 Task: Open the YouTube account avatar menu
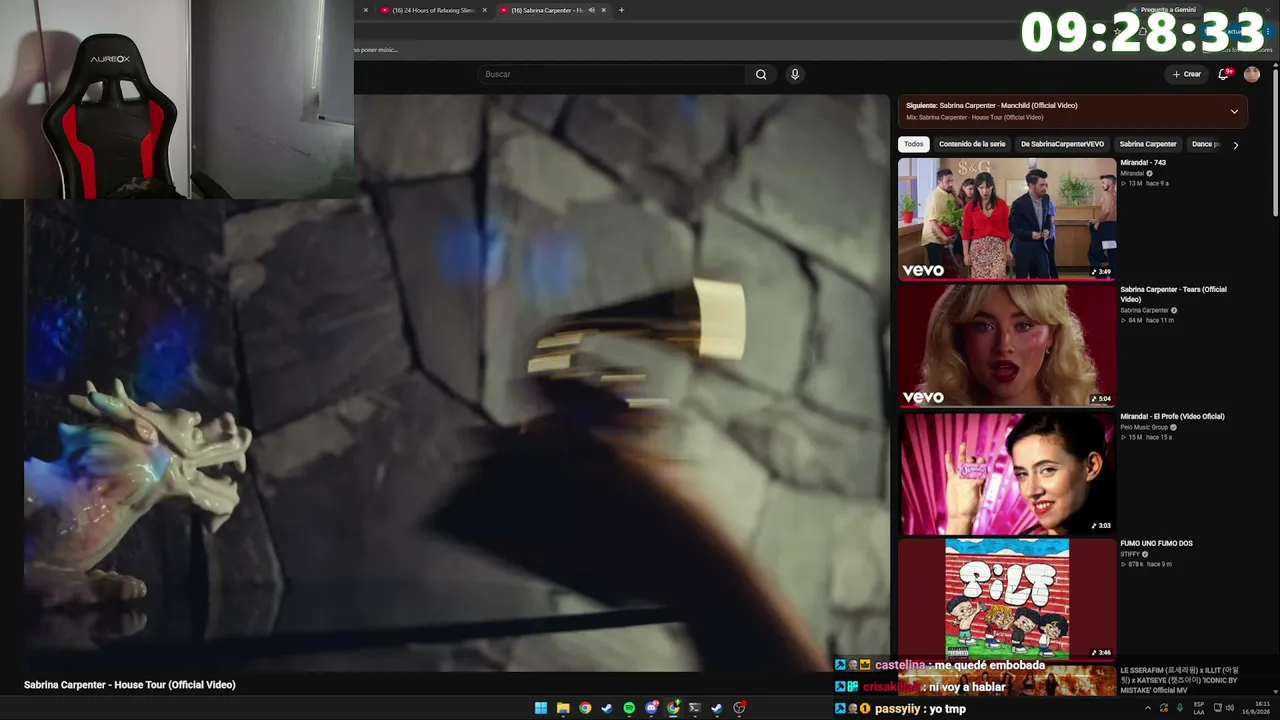(1251, 74)
